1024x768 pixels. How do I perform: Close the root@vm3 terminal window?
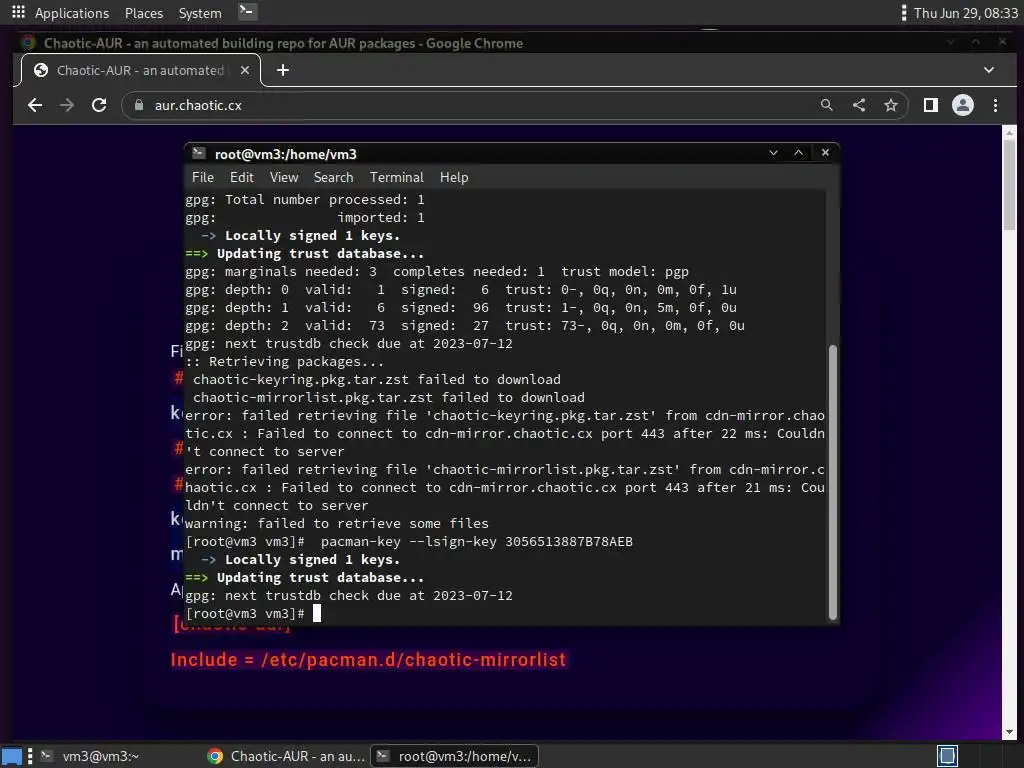[825, 152]
